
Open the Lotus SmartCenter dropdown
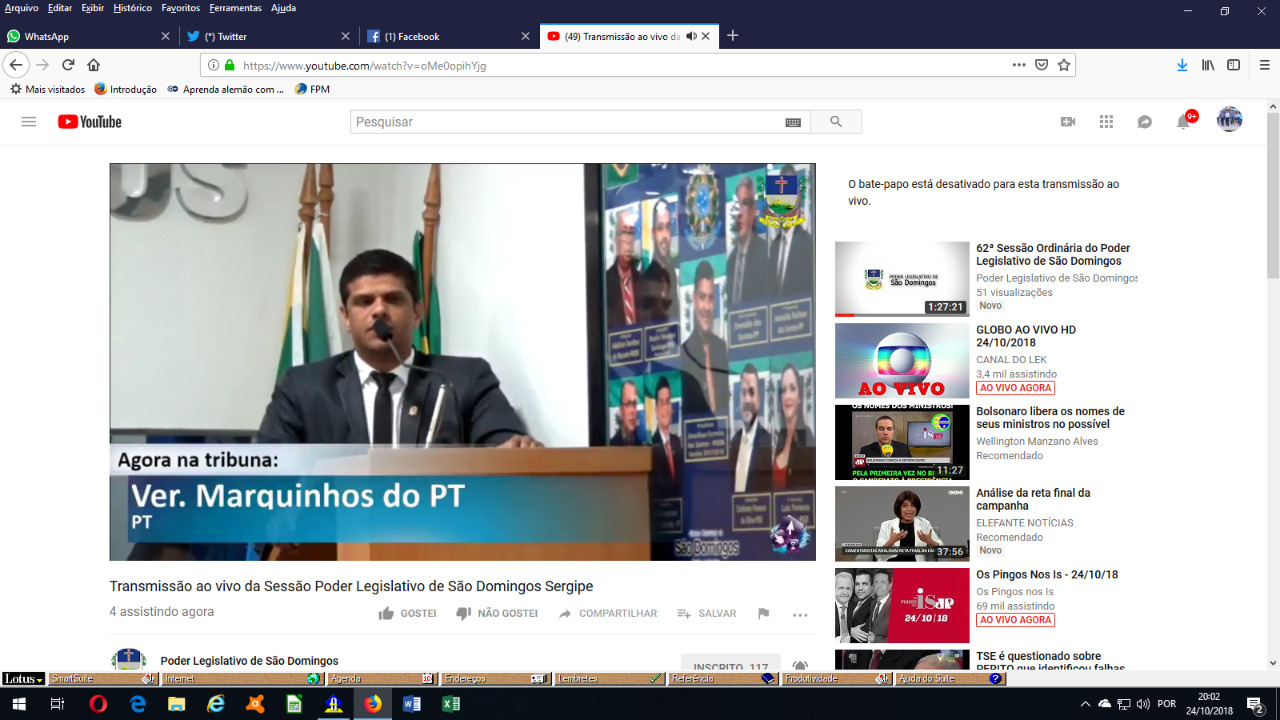[x=23, y=679]
